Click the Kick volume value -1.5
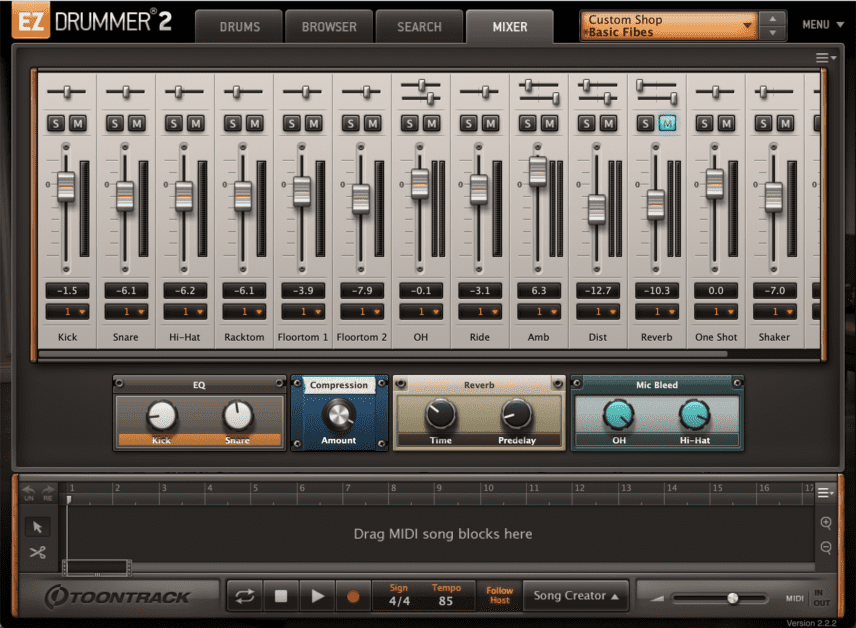 click(68, 291)
